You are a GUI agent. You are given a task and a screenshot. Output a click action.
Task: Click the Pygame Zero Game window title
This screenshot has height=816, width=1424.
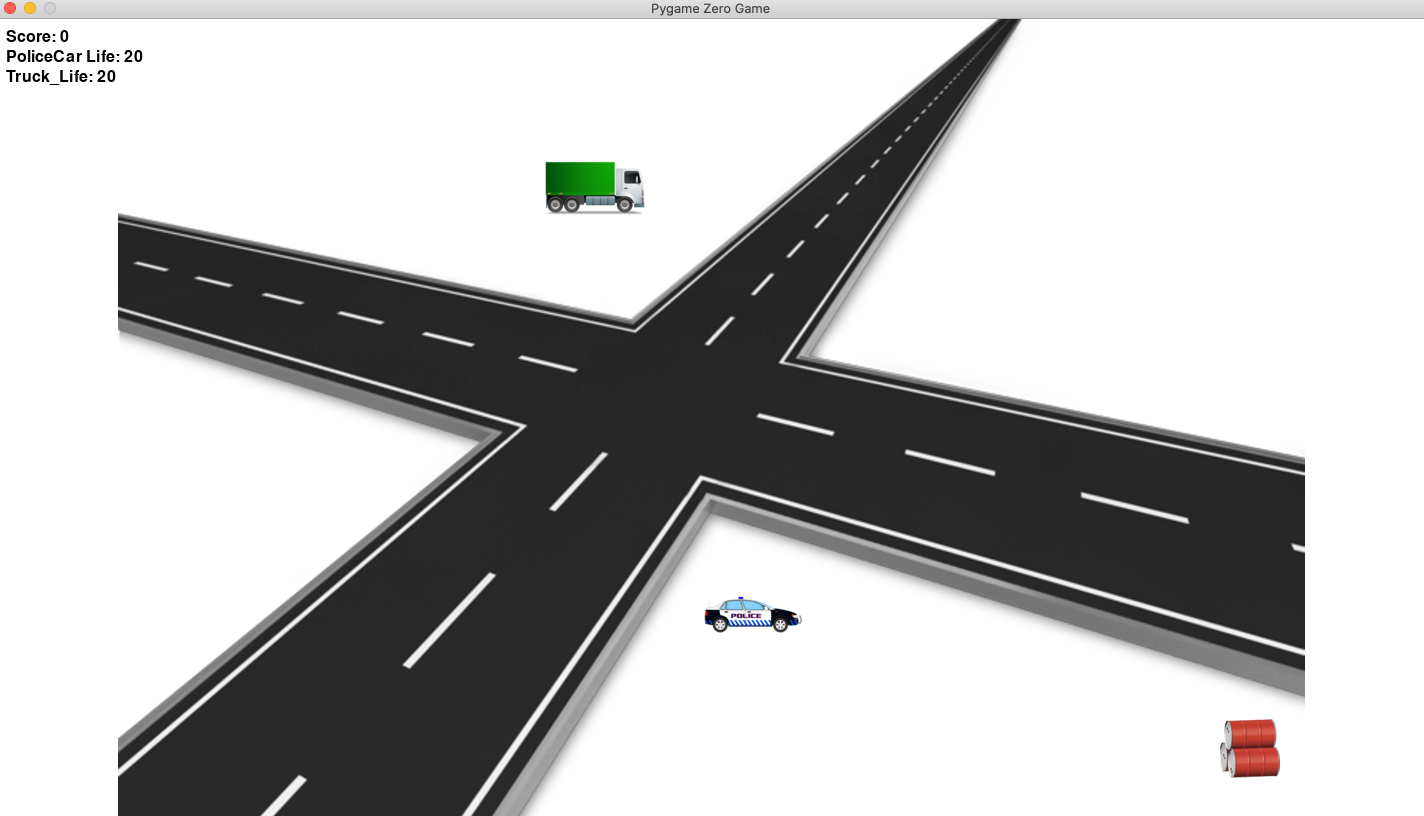click(x=710, y=9)
